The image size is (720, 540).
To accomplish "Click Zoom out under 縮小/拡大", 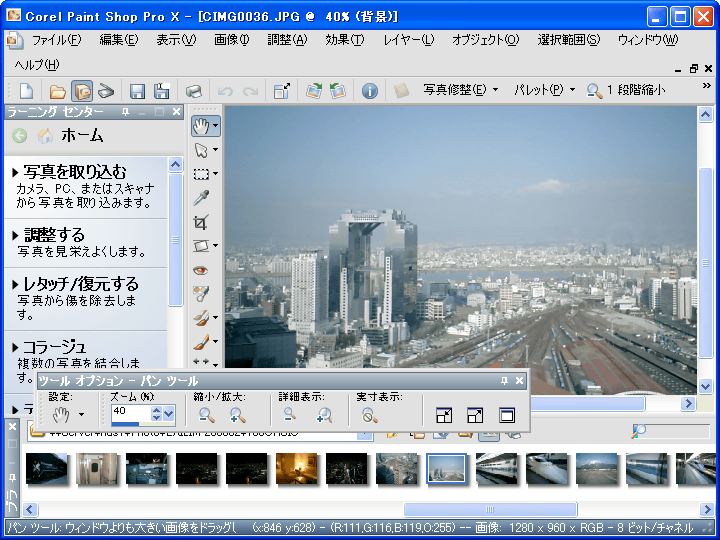I will point(207,415).
